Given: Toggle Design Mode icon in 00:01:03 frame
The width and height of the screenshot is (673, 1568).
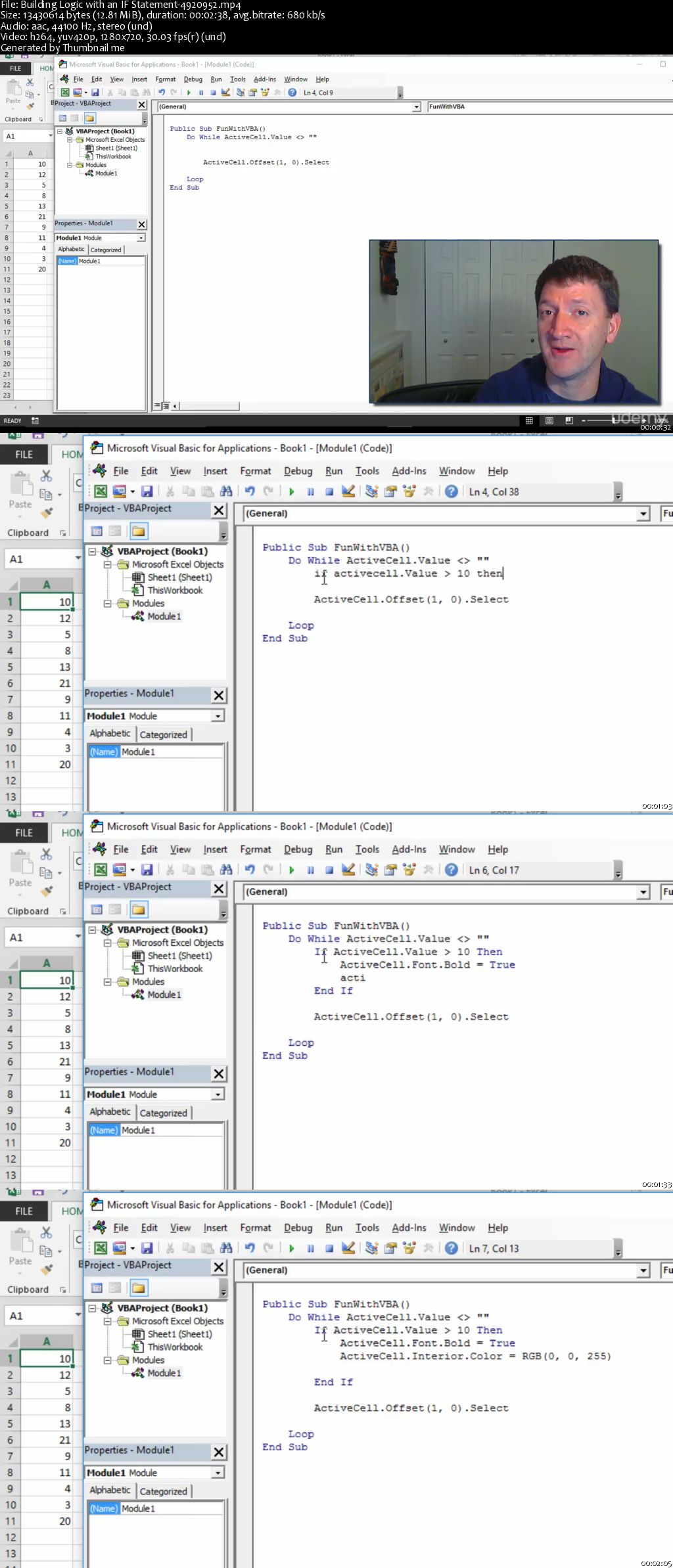Looking at the screenshot, I should (x=348, y=491).
